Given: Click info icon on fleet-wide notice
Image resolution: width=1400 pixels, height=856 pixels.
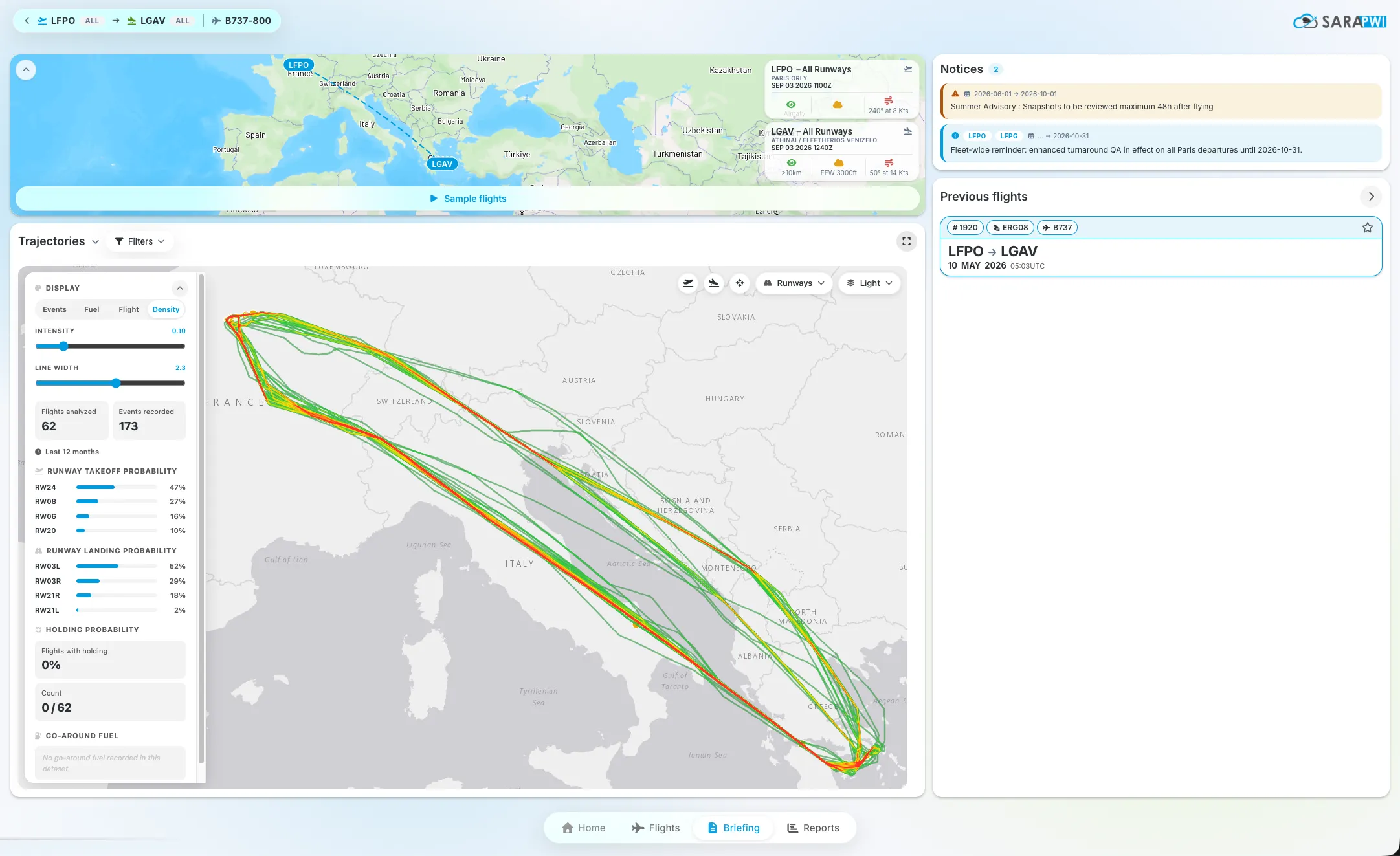Looking at the screenshot, I should tap(955, 136).
